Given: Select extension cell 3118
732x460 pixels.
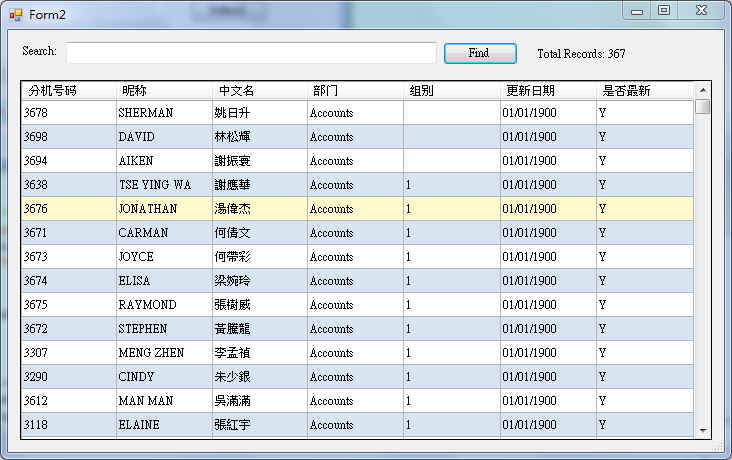Looking at the screenshot, I should coord(69,425).
